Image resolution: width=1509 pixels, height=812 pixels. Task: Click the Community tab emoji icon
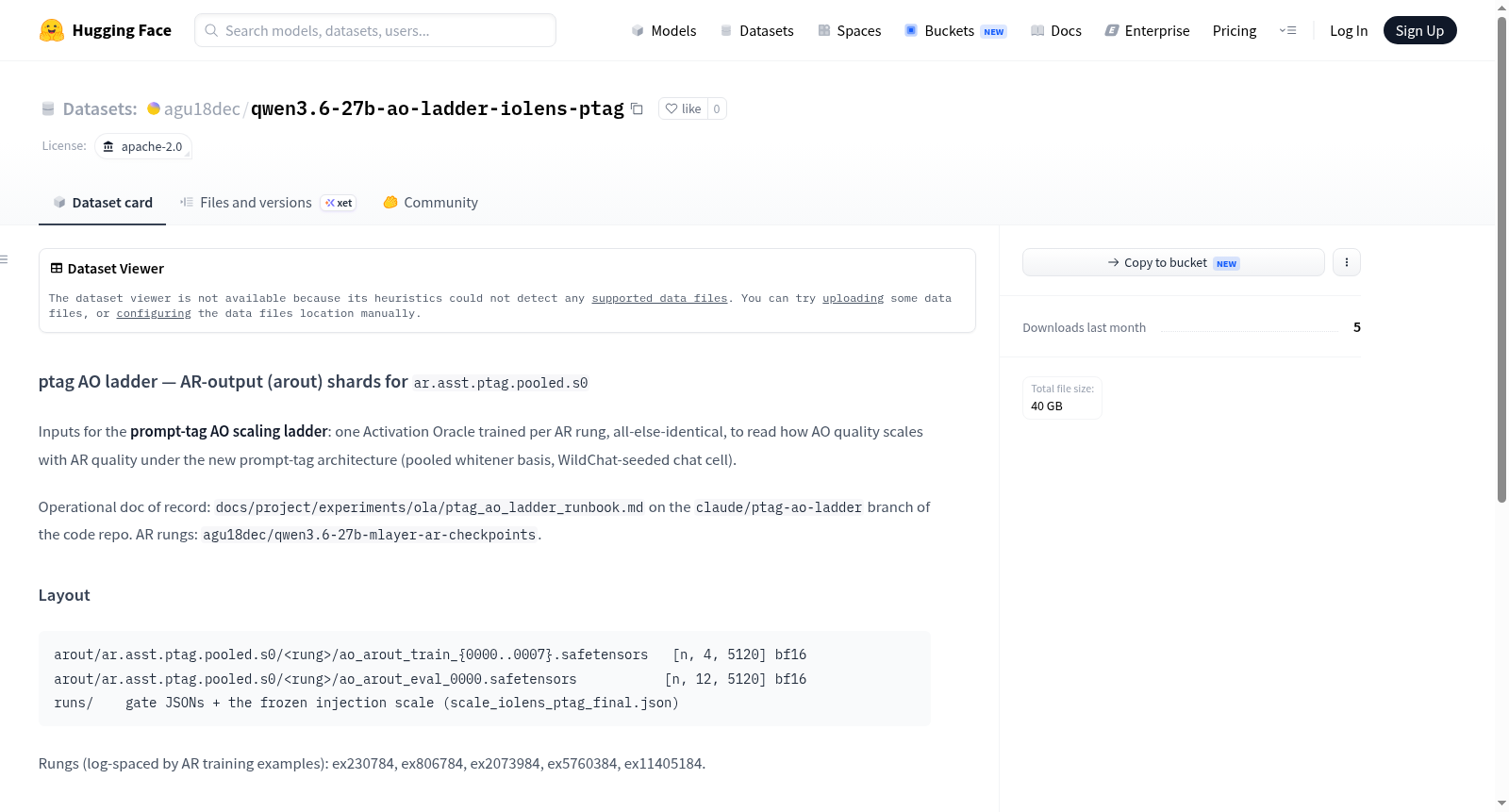[390, 202]
